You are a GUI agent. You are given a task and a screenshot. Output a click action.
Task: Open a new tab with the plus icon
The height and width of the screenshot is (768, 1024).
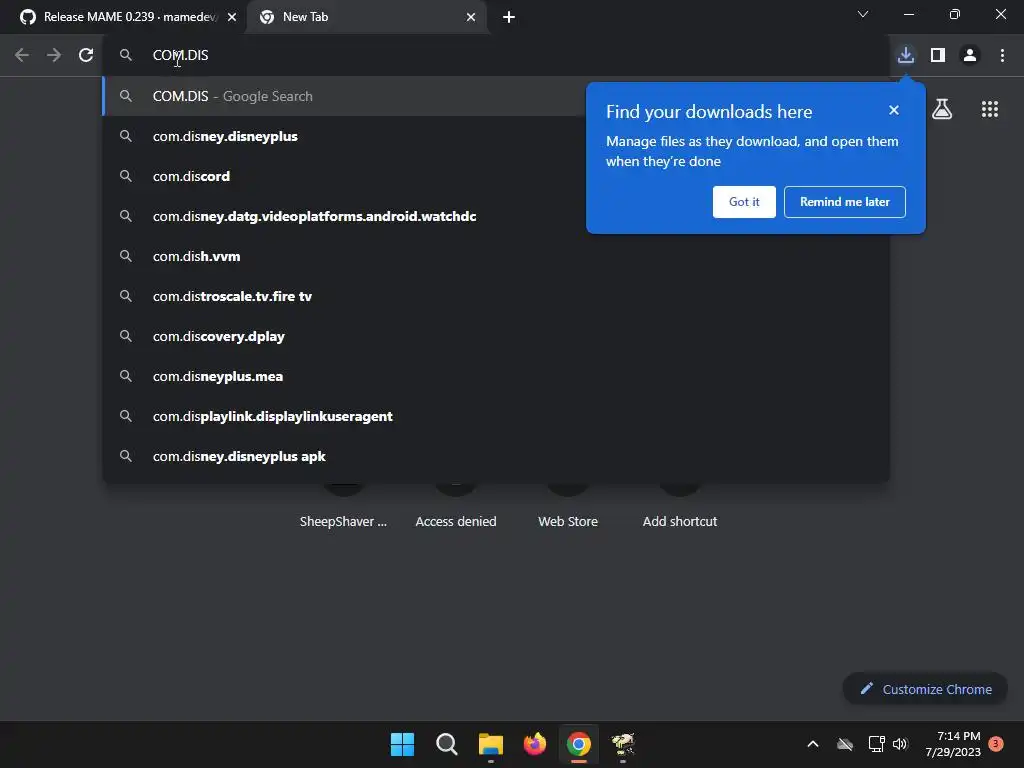click(x=509, y=18)
